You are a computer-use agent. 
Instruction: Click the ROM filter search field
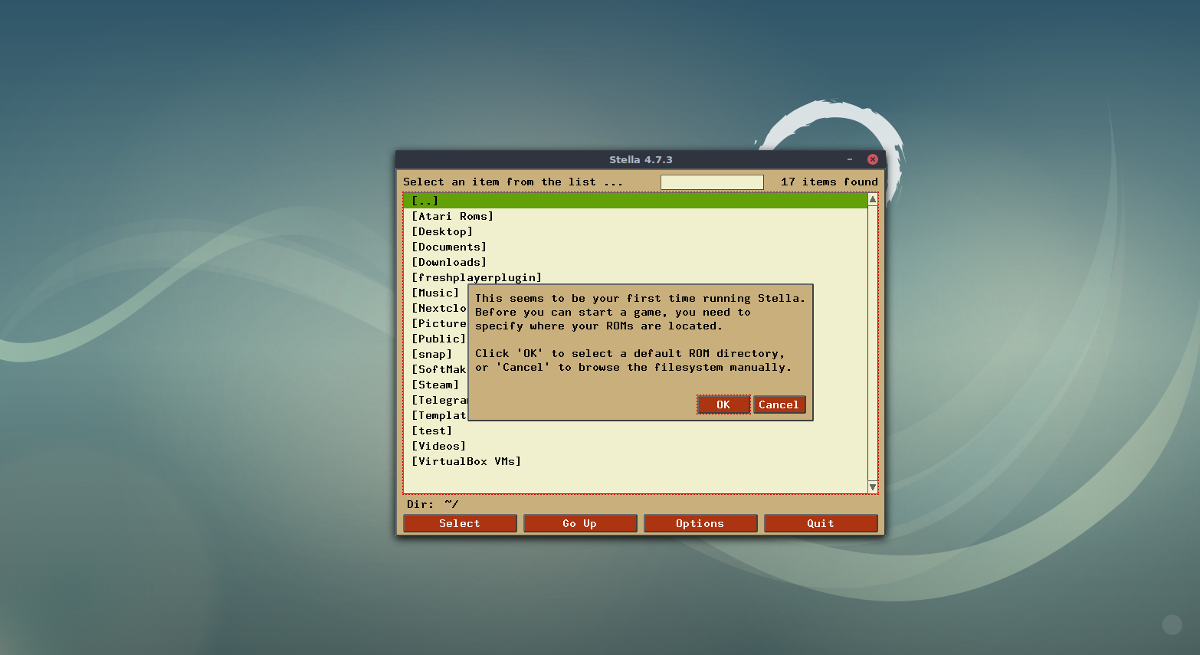click(711, 181)
